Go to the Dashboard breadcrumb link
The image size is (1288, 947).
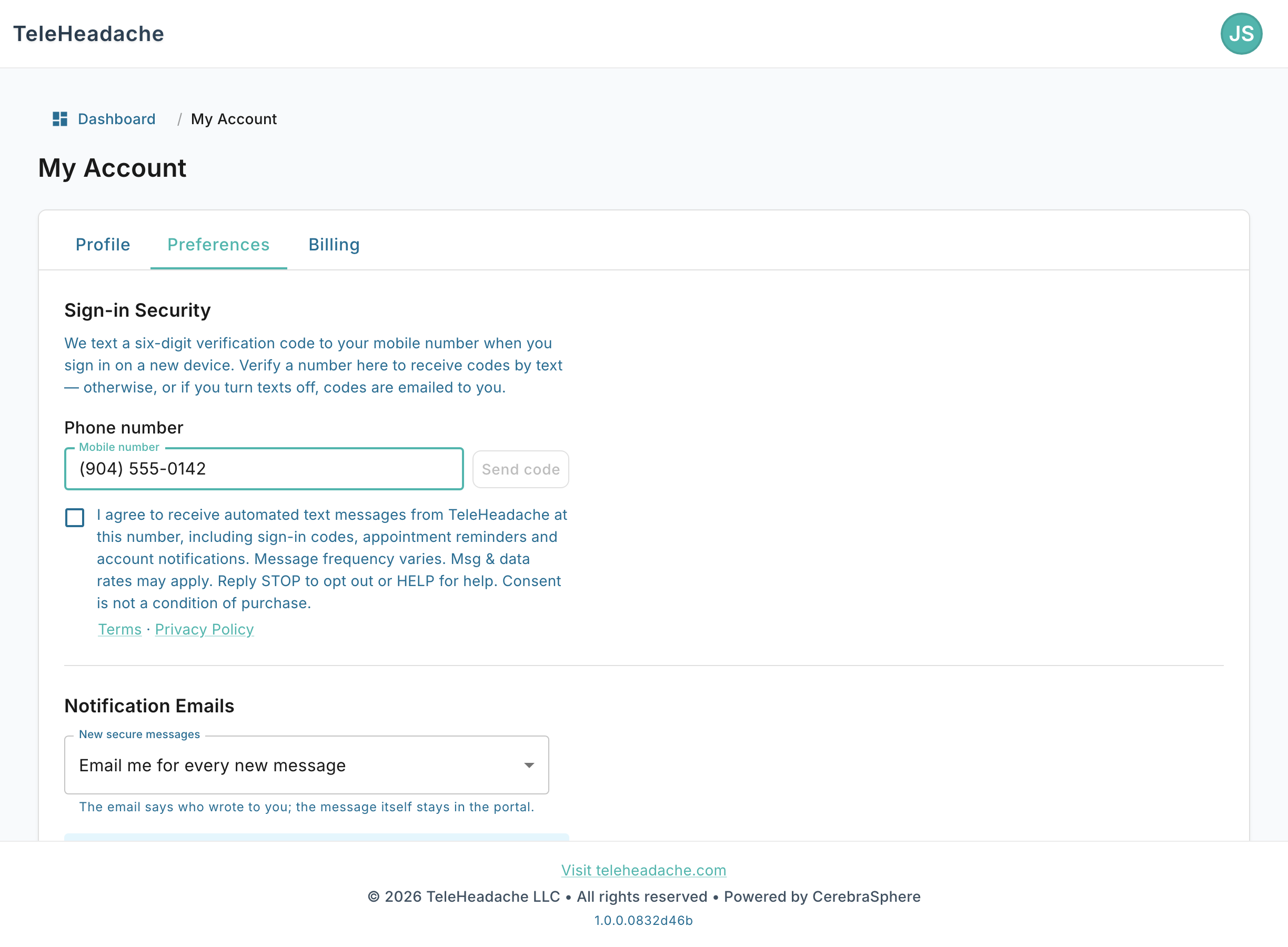pos(116,119)
